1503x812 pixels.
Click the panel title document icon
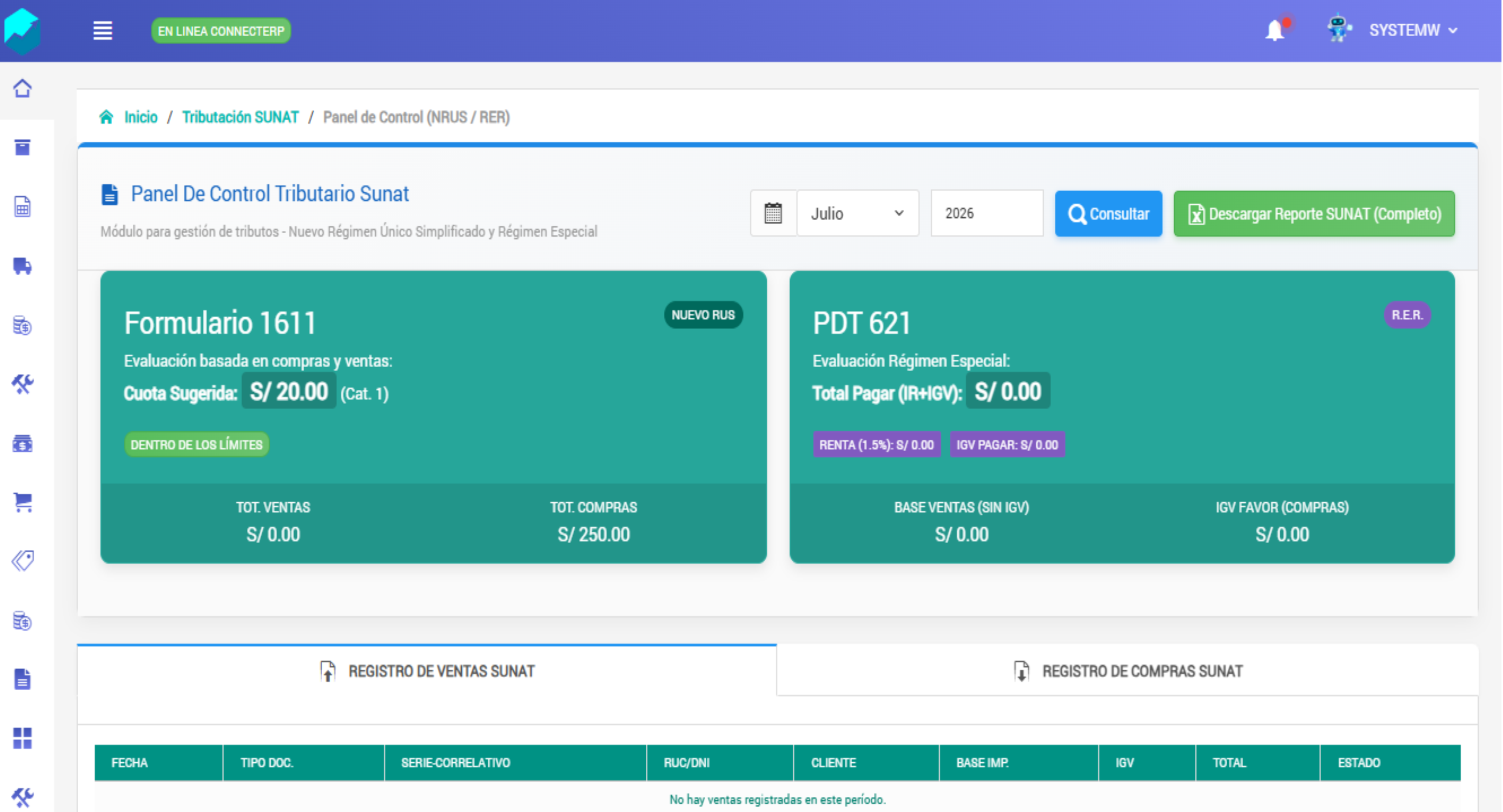pos(110,194)
